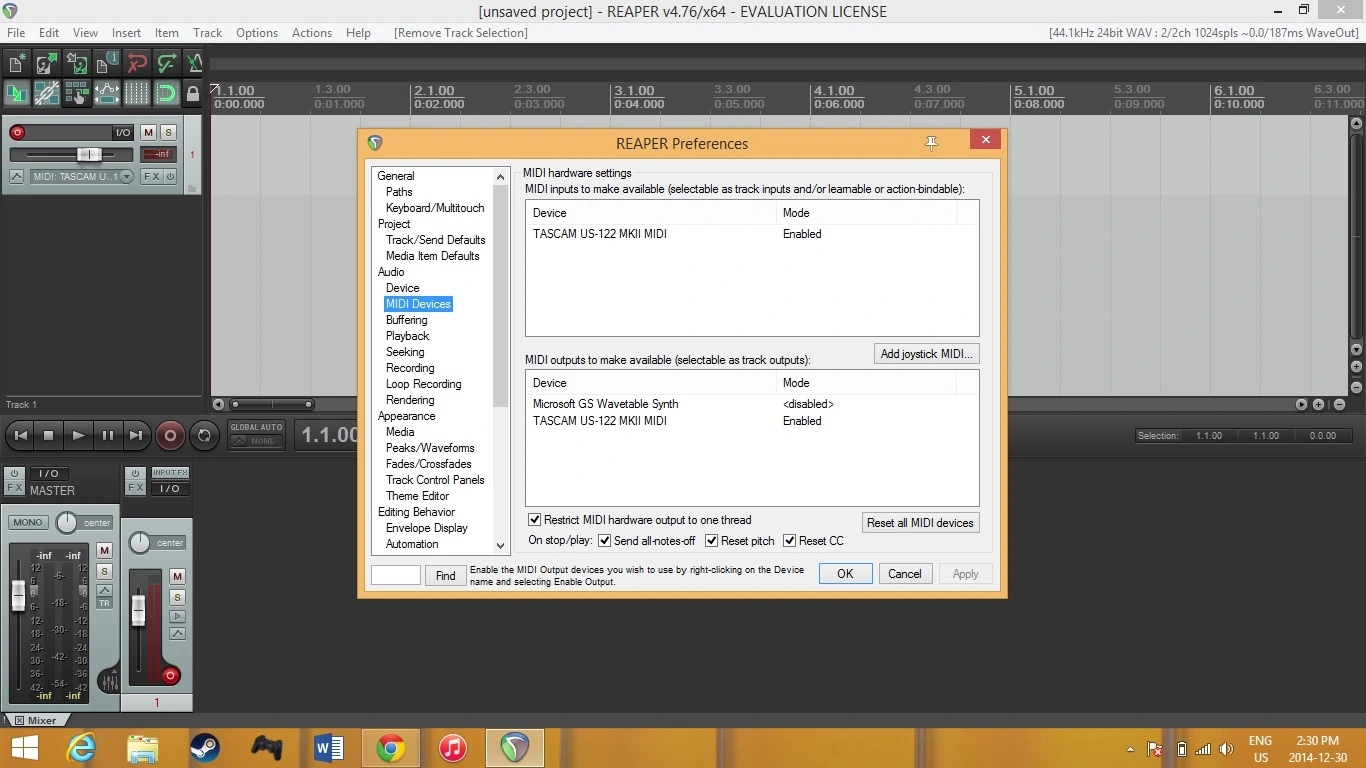Toggle the metronome icon

coord(194,63)
